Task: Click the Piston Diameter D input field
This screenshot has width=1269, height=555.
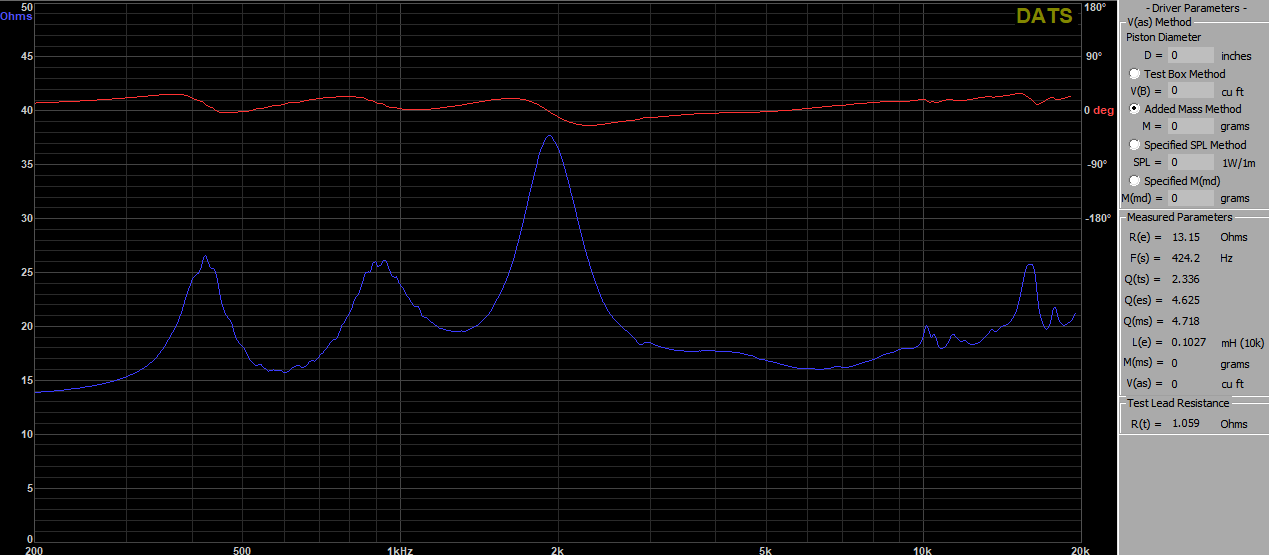Action: pos(1189,56)
